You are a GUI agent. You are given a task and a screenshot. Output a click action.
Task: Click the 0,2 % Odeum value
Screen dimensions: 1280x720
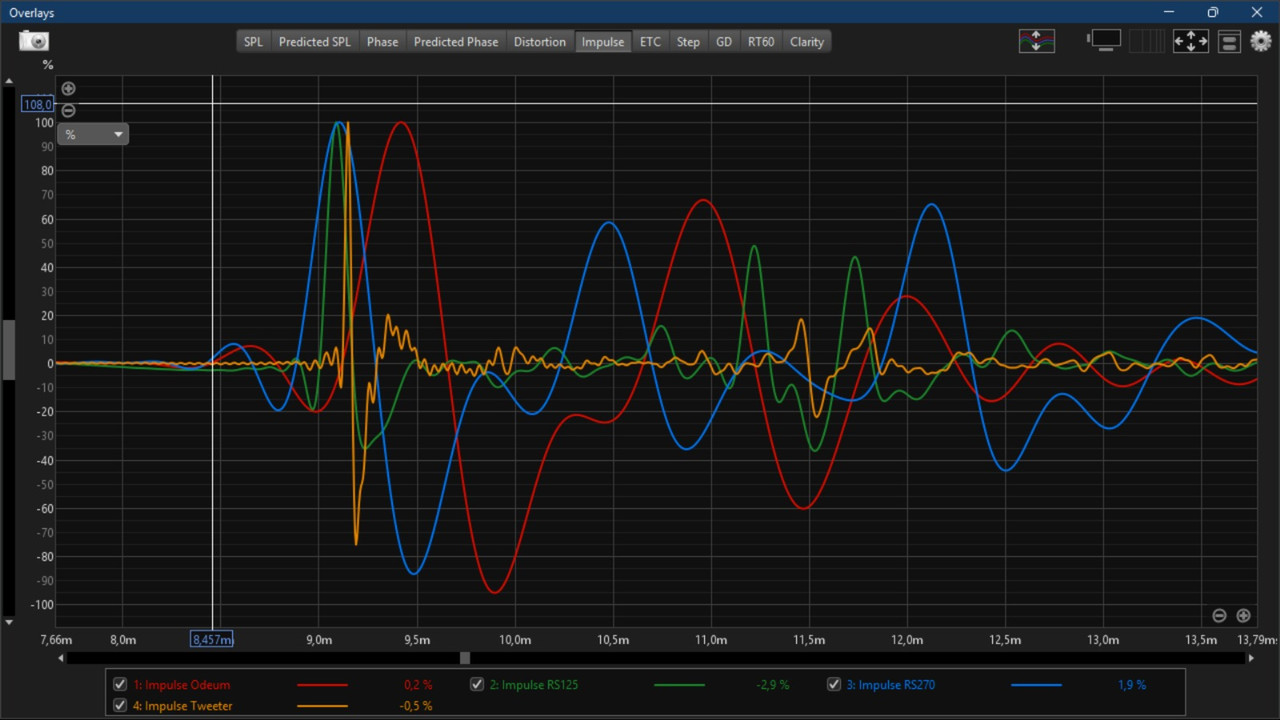tap(418, 685)
